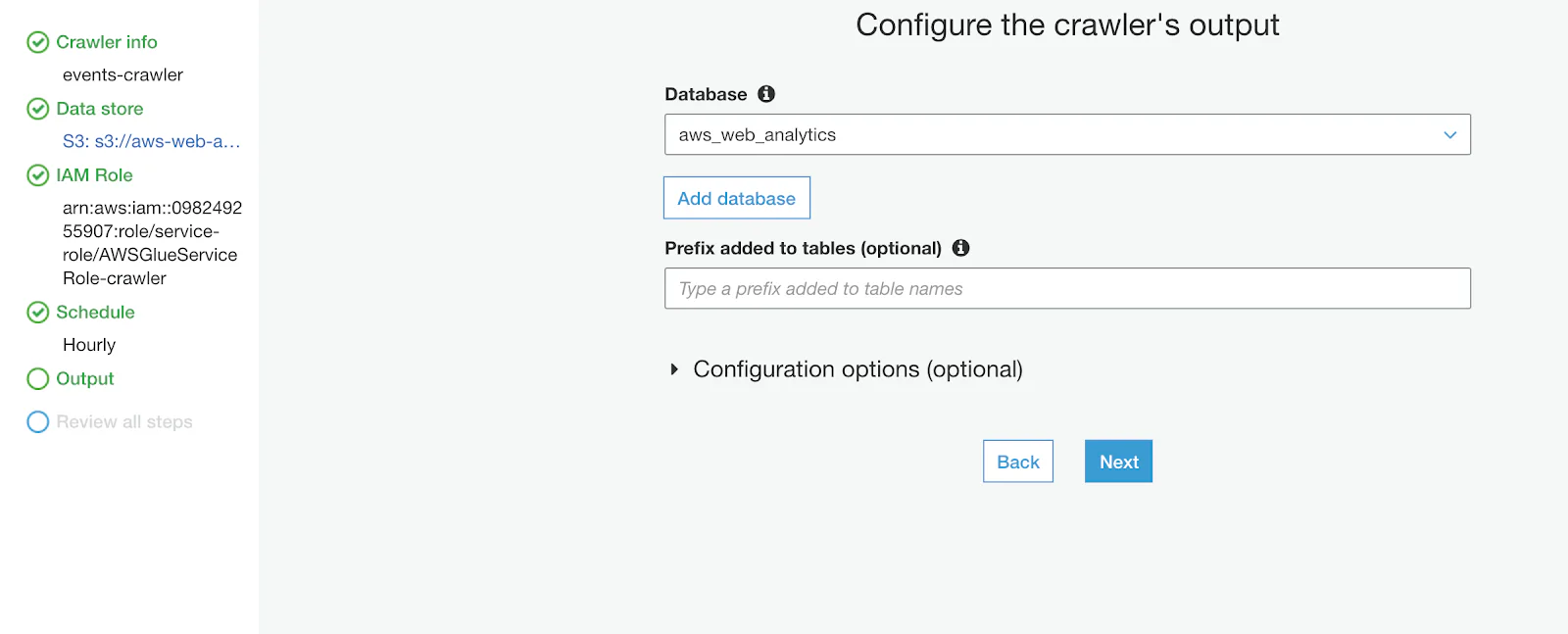
Task: Click the table prefix info icon
Action: click(960, 248)
